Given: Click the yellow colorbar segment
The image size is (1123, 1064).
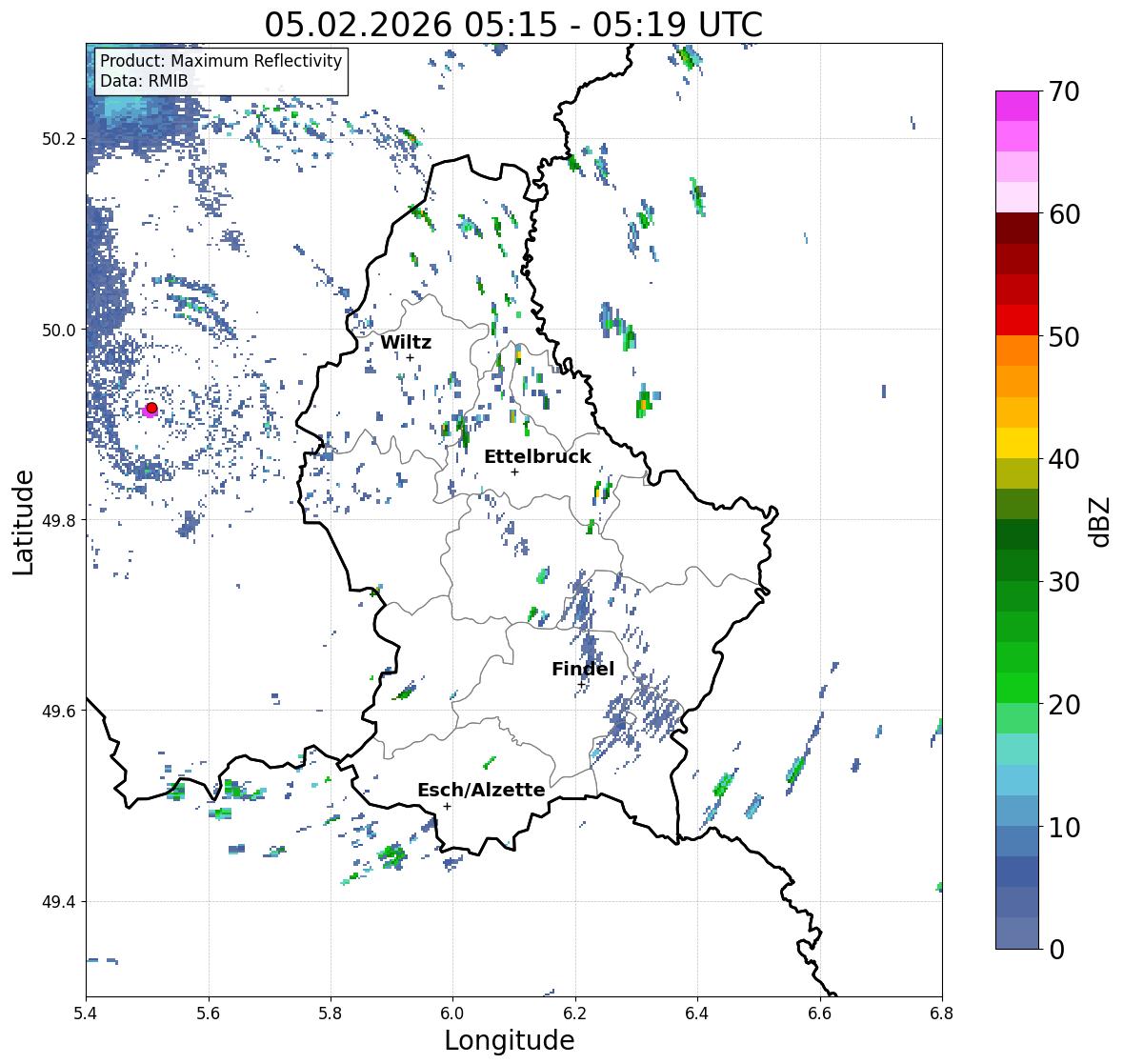Looking at the screenshot, I should point(1017,443).
